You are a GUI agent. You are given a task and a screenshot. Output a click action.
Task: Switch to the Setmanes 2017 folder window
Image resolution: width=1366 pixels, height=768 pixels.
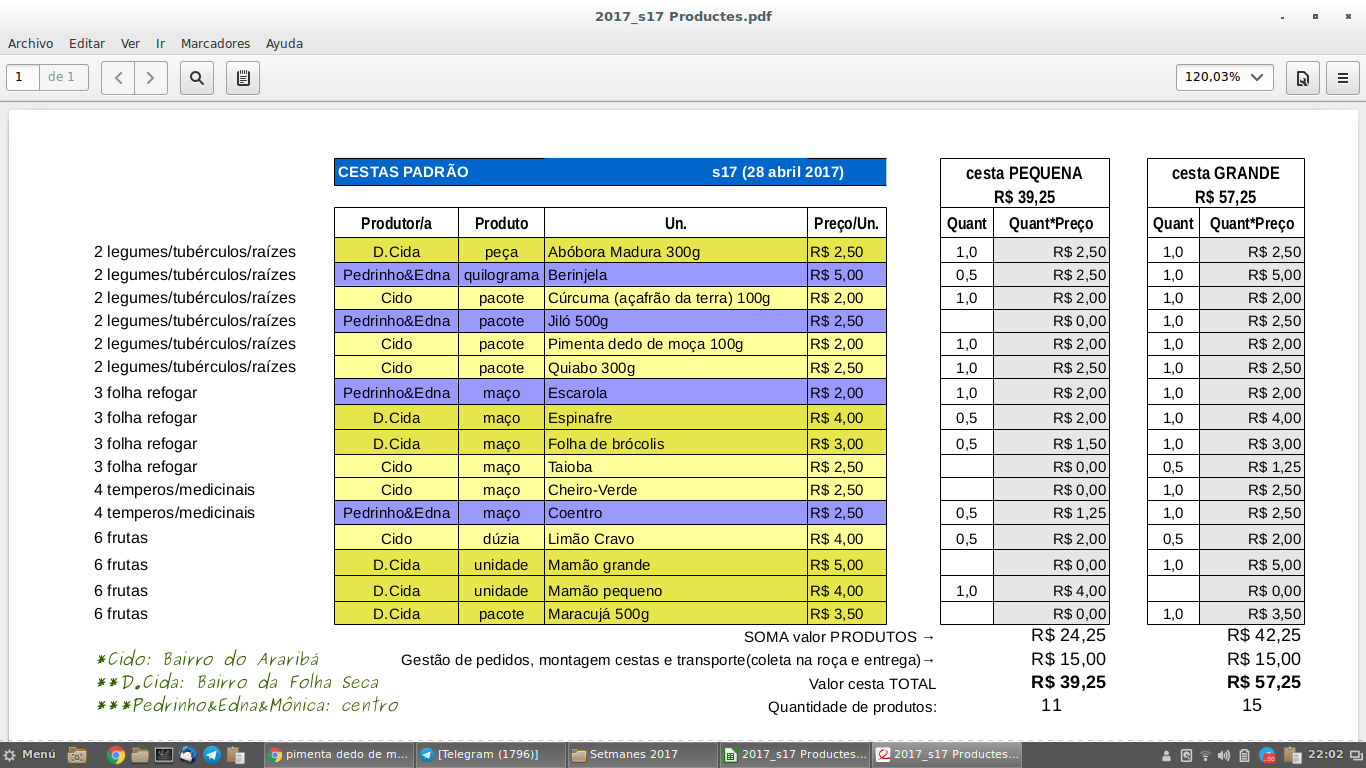642,755
